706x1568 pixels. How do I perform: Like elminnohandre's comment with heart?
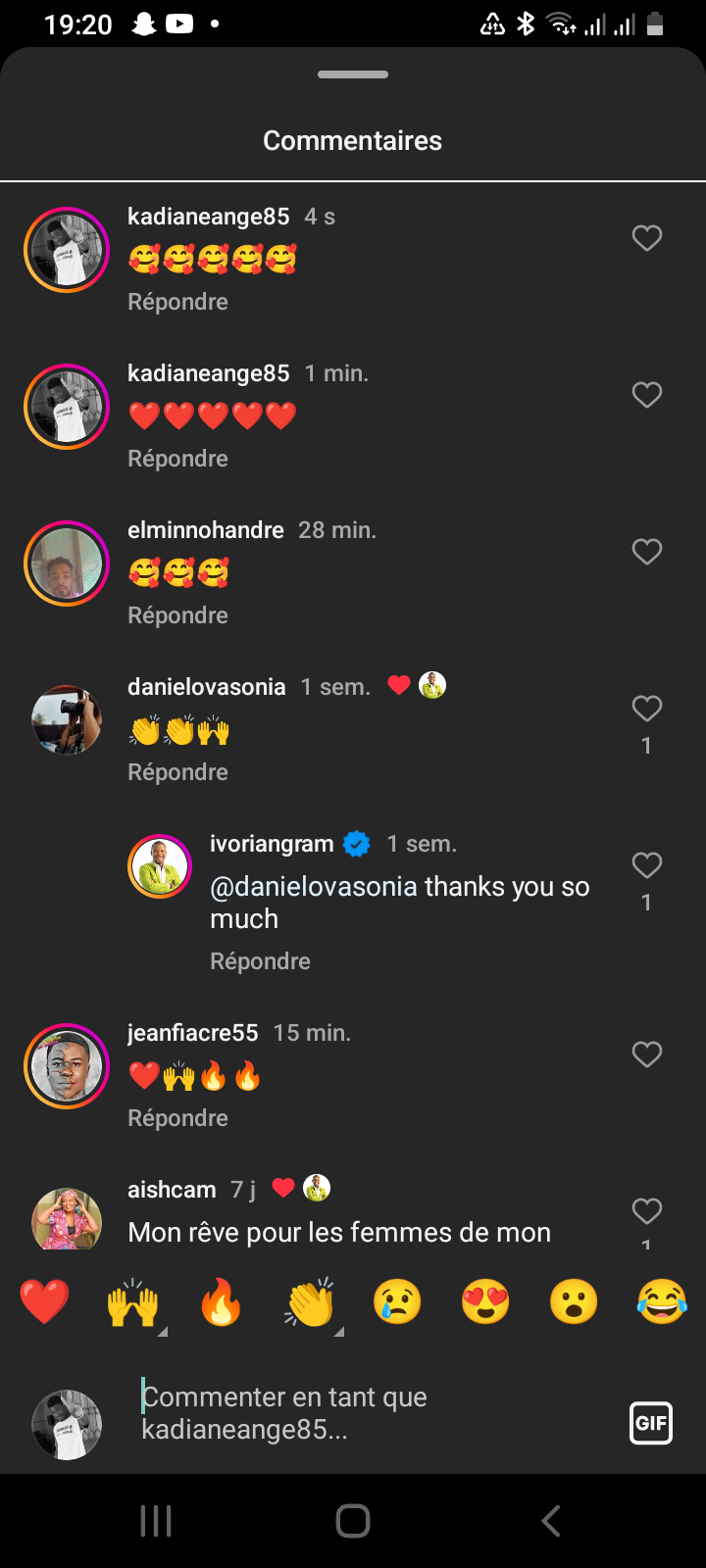[646, 552]
